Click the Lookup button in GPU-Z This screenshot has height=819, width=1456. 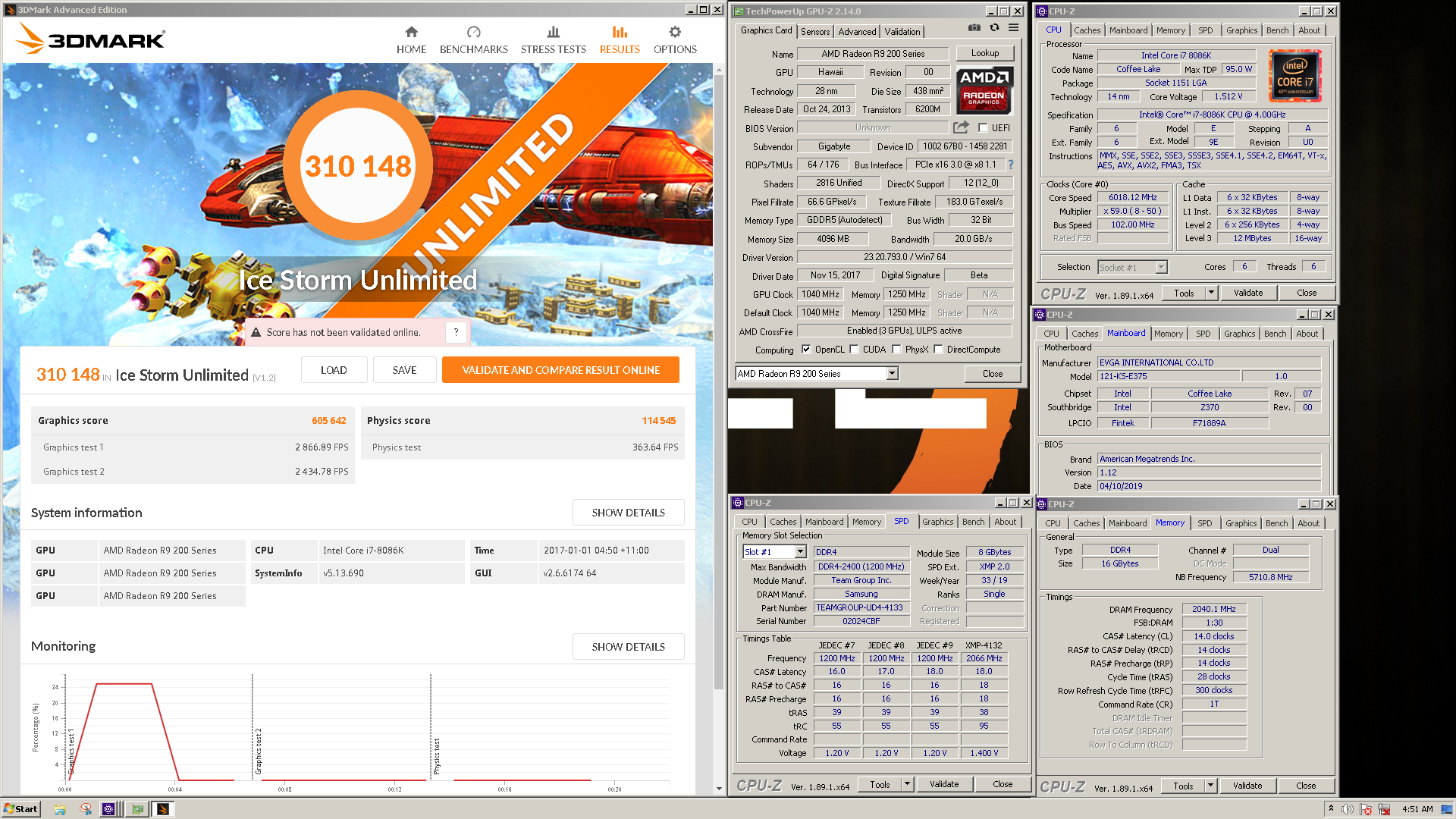tap(984, 53)
